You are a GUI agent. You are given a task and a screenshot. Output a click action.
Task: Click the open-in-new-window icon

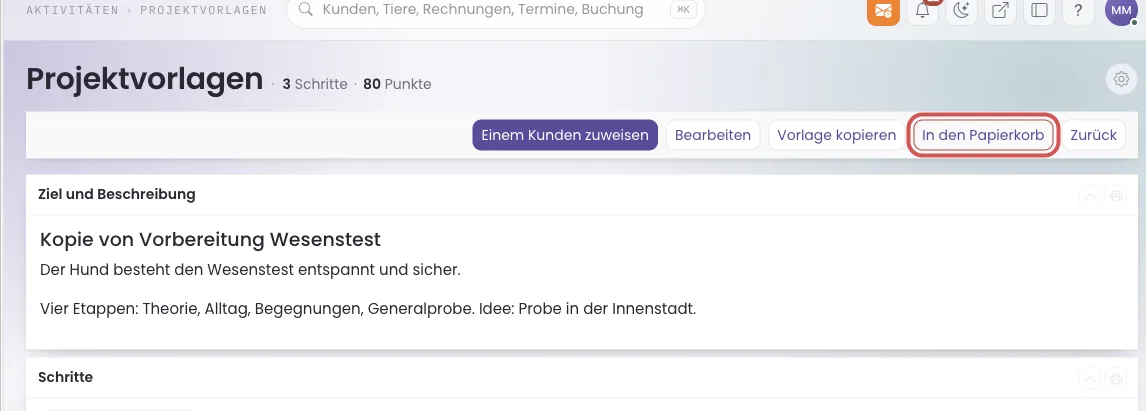[x=1001, y=10]
